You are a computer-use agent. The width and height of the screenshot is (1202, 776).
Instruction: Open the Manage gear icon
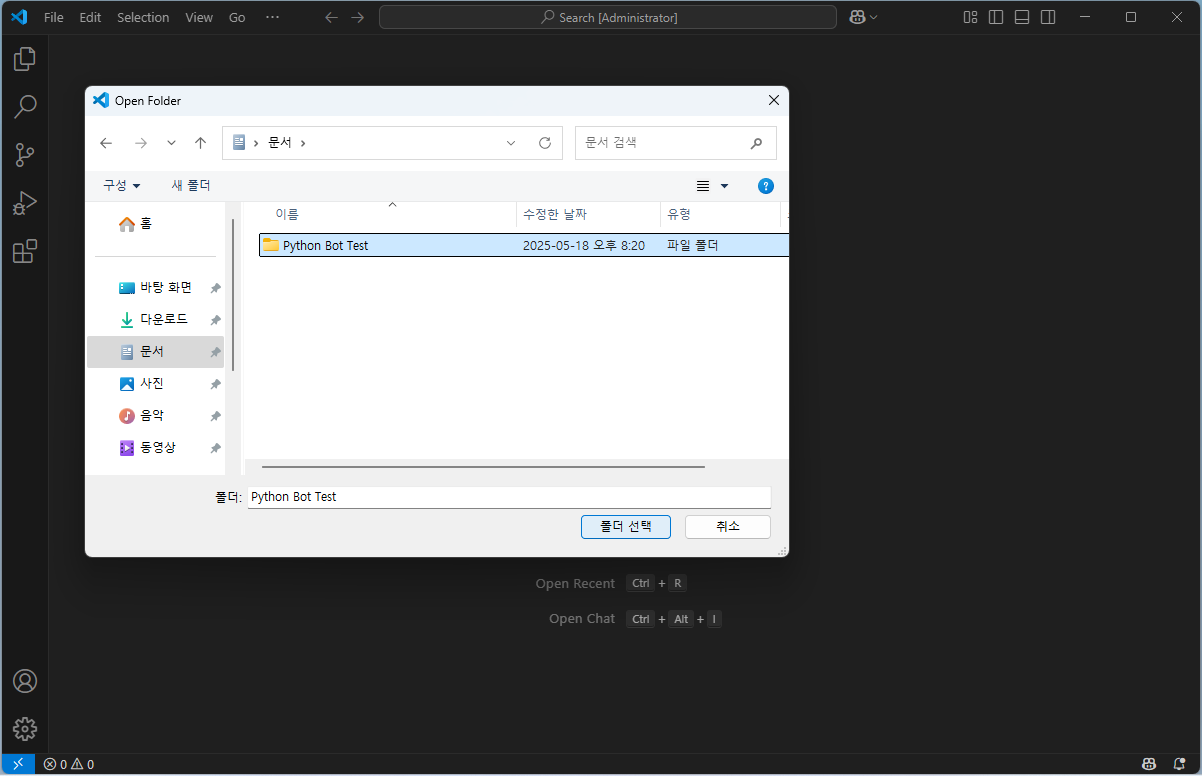point(25,728)
